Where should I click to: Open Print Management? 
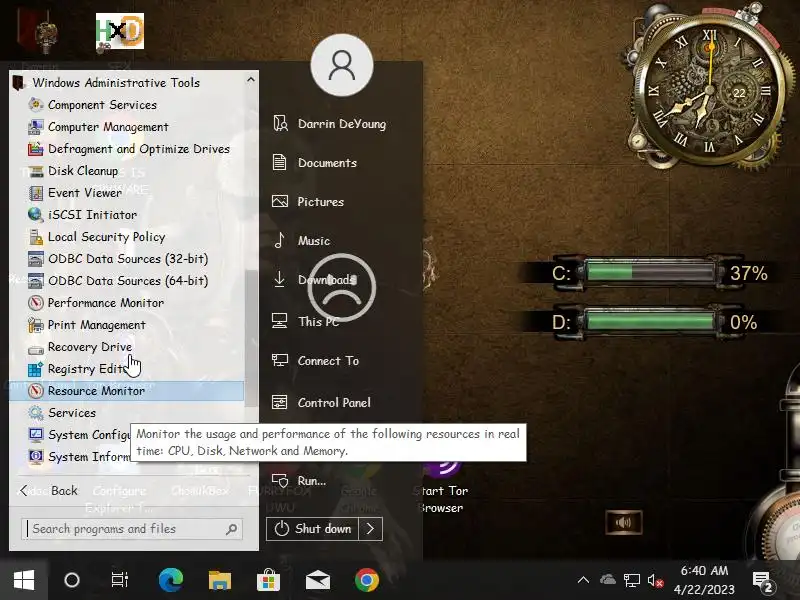coord(126,324)
